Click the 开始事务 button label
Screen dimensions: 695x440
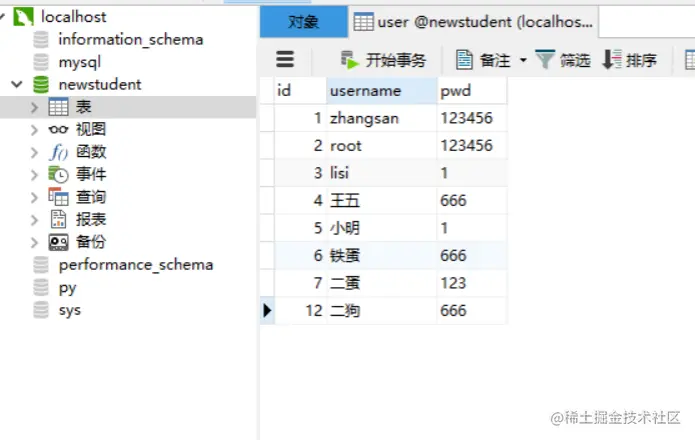click(x=396, y=60)
